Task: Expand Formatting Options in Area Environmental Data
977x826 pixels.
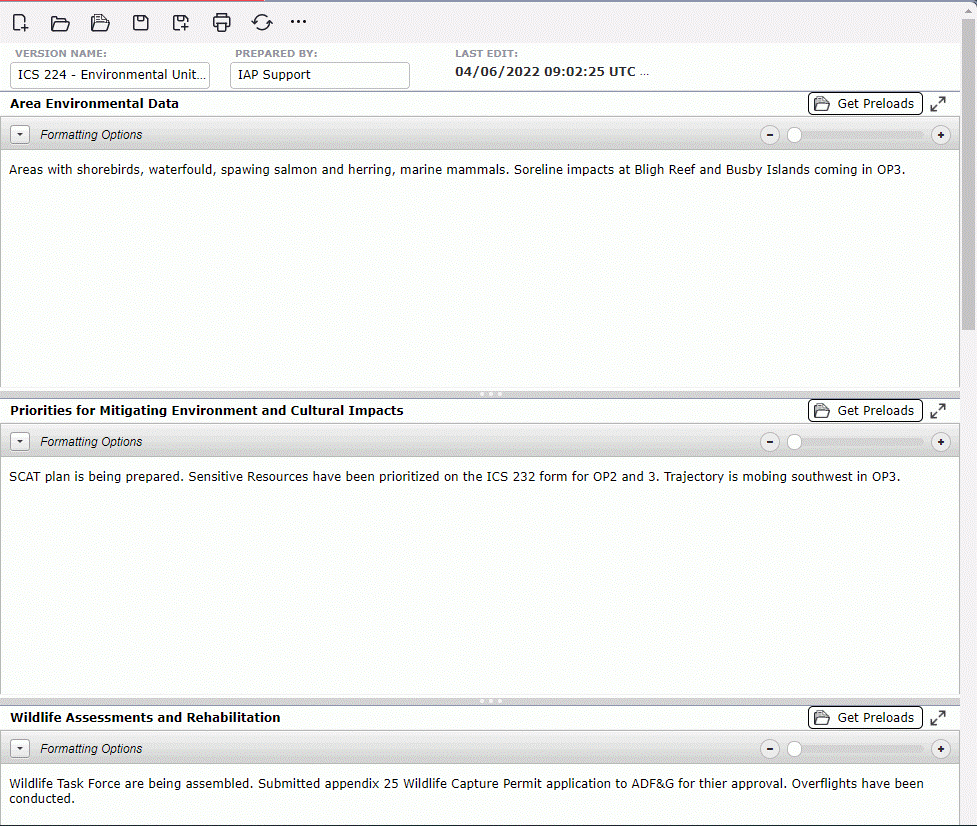Action: tap(20, 135)
